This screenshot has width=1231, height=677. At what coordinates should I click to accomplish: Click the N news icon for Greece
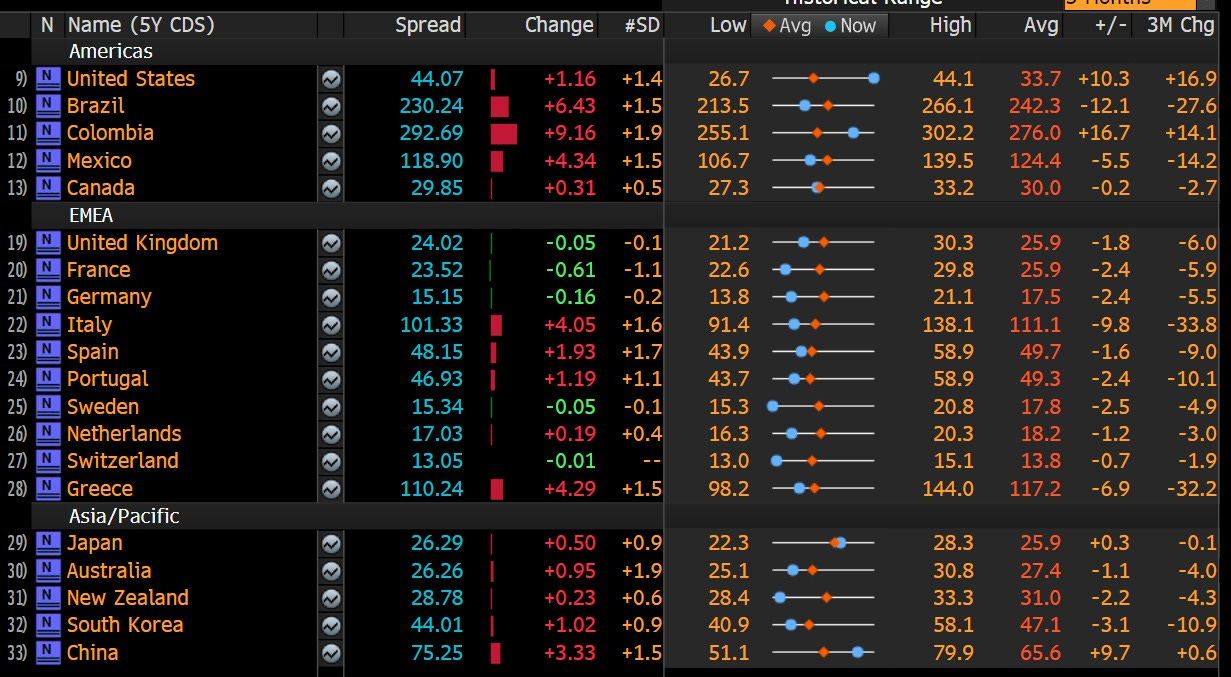pos(47,489)
